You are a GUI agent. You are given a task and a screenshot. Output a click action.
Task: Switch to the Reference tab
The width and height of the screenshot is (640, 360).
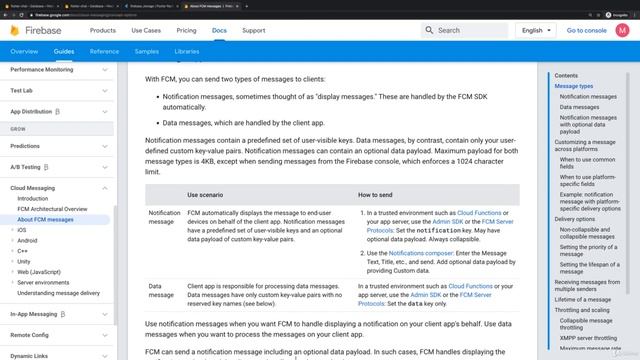104,51
